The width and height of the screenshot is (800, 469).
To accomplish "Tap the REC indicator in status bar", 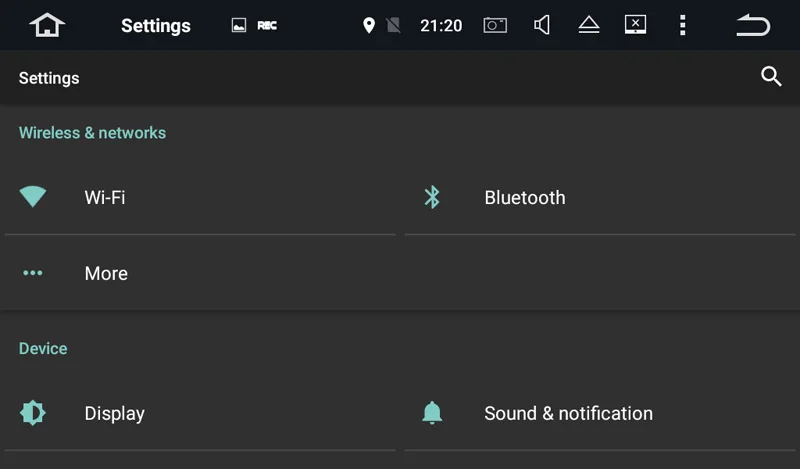I will pyautogui.click(x=267, y=26).
